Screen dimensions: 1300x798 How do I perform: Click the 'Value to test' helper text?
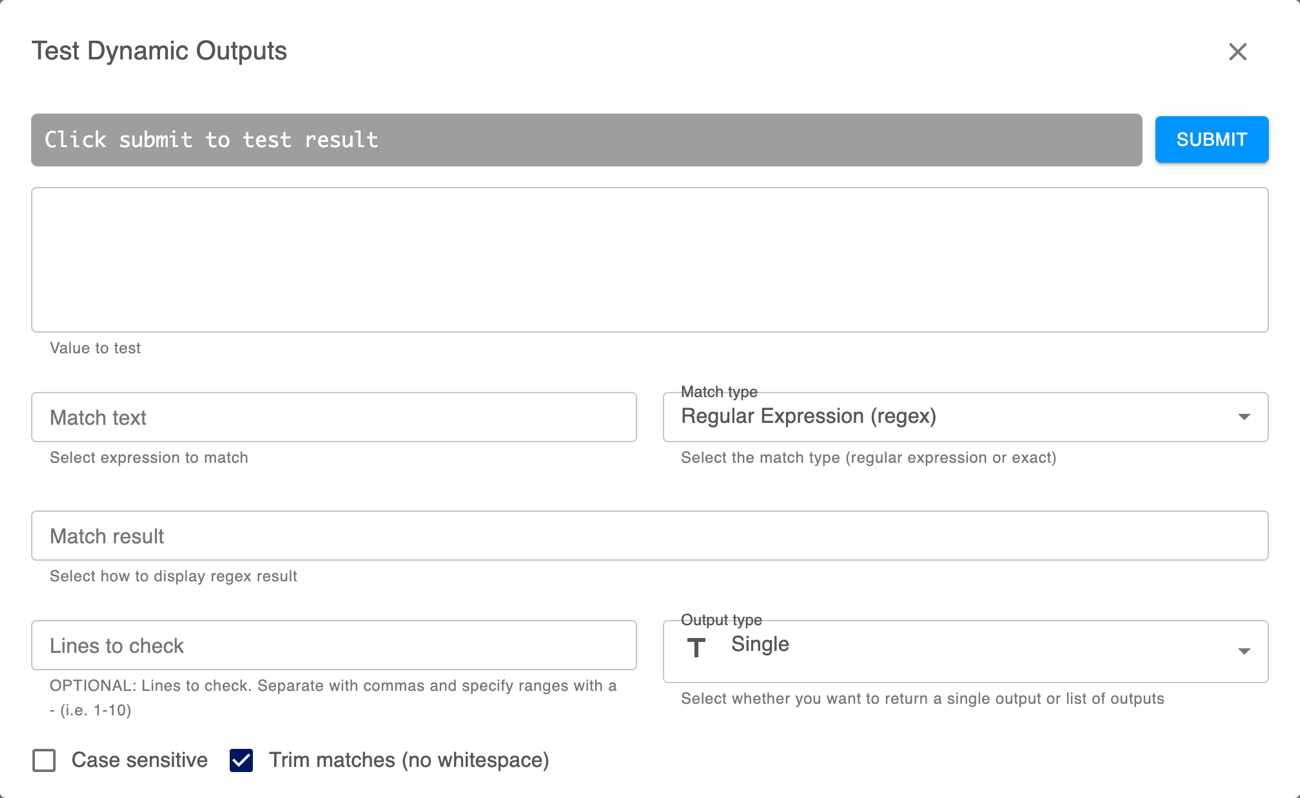[95, 348]
